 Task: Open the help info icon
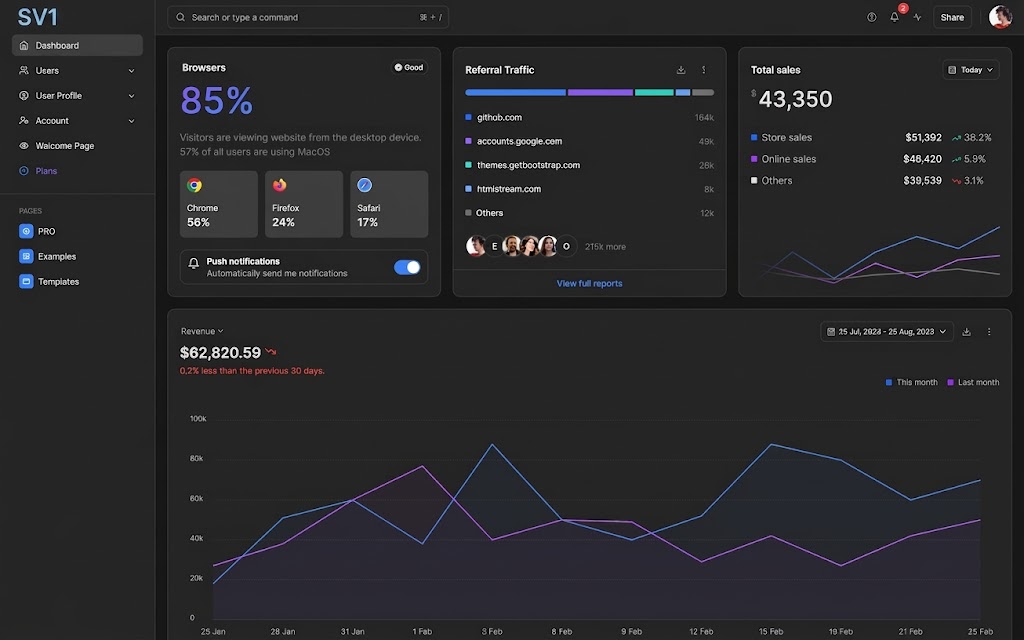pyautogui.click(x=871, y=17)
